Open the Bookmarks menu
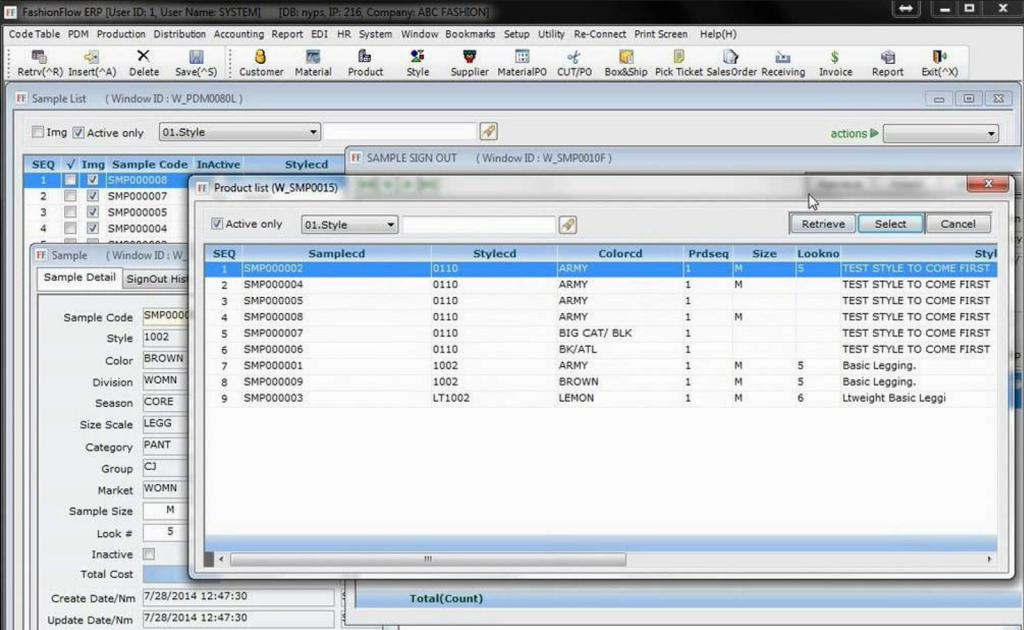The height and width of the screenshot is (630, 1024). (x=470, y=34)
